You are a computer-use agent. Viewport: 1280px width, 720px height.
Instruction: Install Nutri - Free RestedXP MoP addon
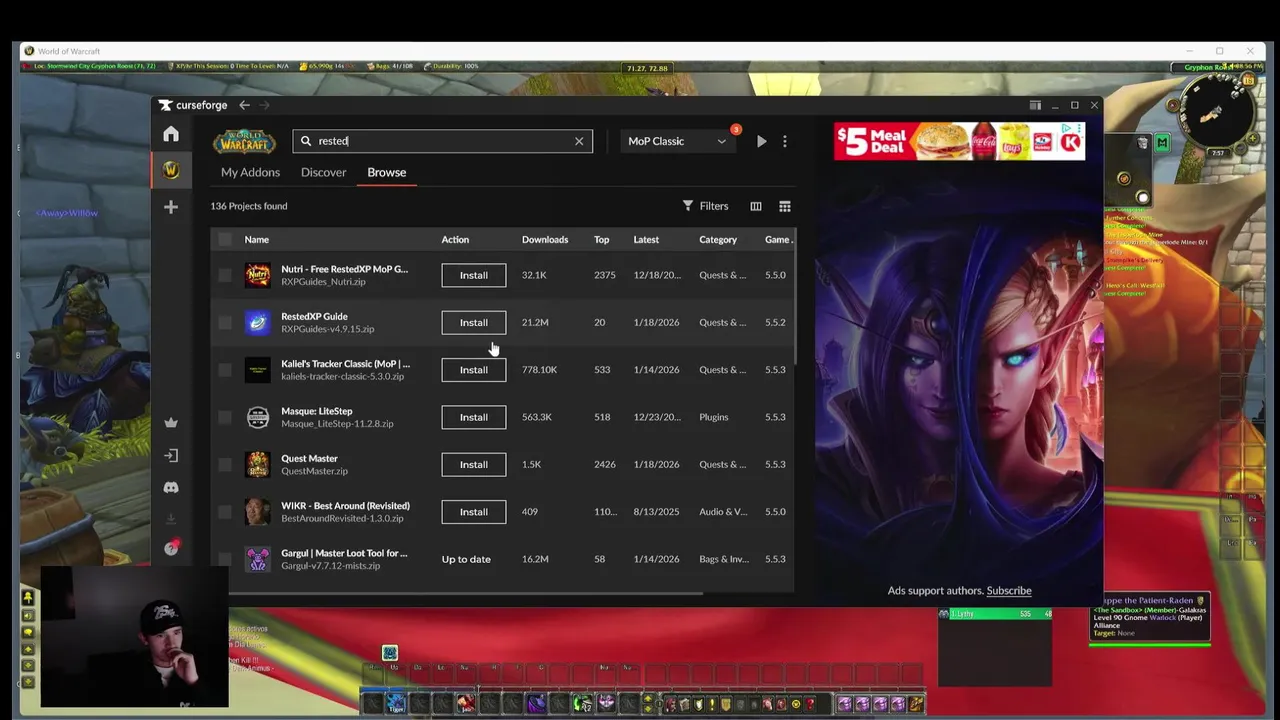[474, 275]
